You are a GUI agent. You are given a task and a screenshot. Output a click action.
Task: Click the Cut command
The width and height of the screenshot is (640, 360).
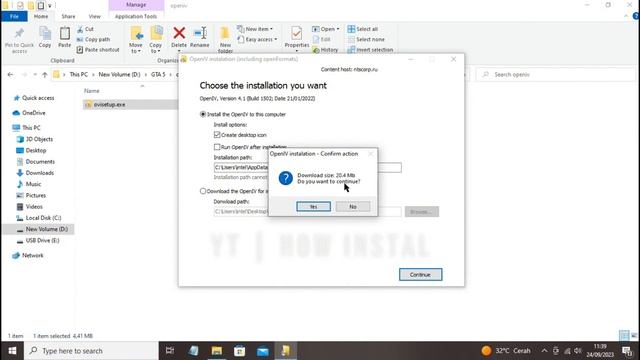85,29
